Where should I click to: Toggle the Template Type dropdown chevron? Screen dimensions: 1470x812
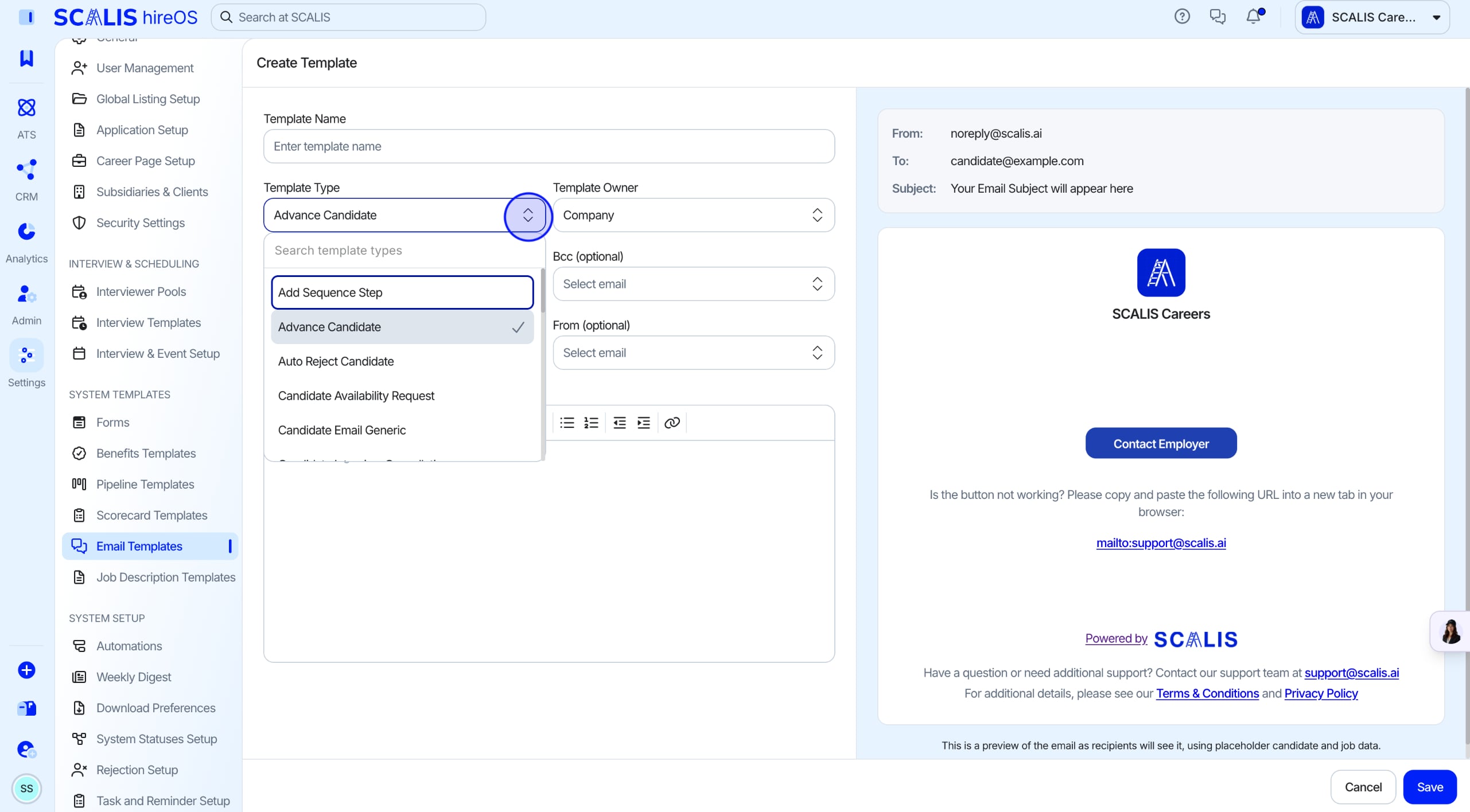[528, 215]
